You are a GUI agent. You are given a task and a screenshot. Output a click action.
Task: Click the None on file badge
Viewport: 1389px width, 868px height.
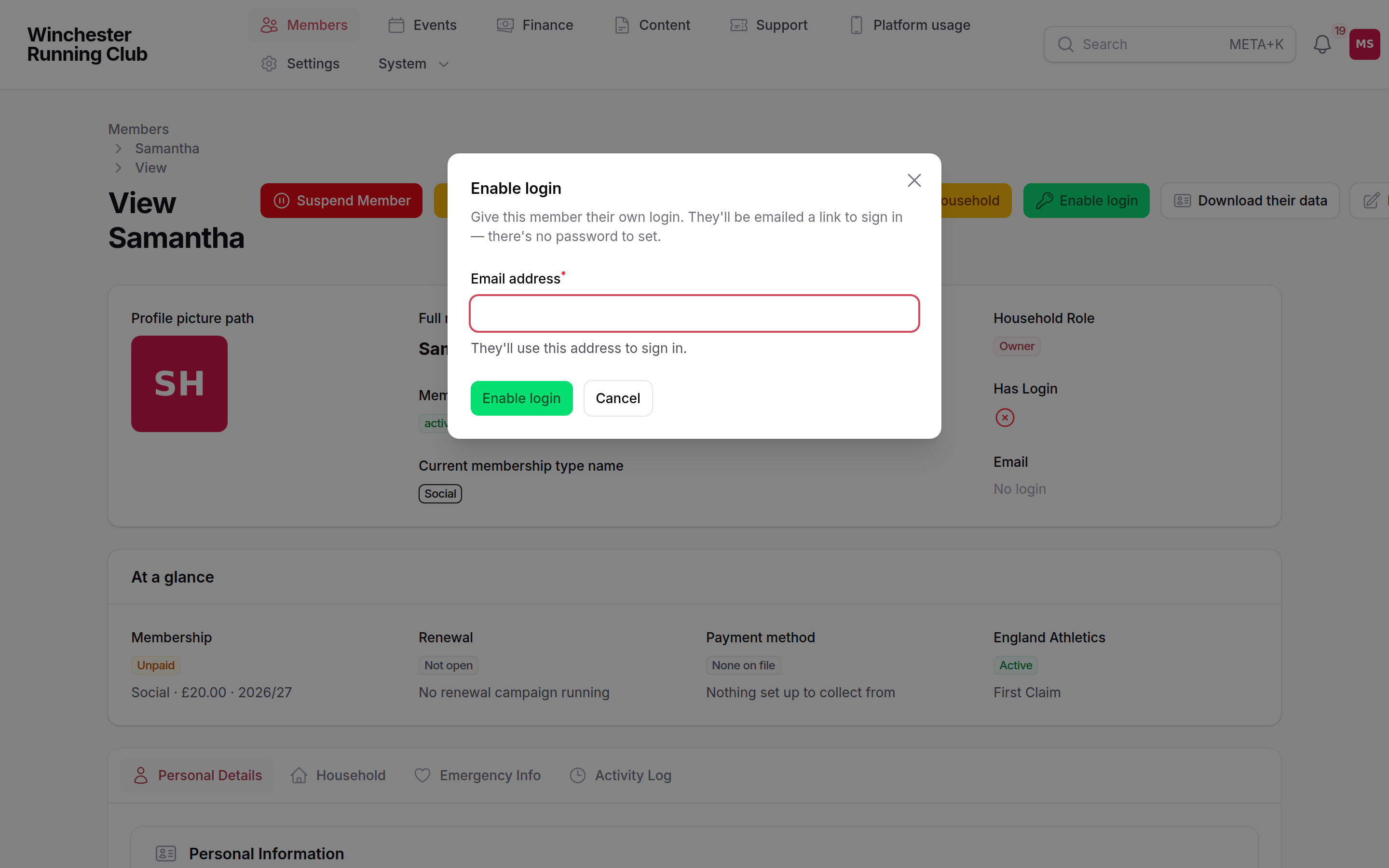[x=743, y=665]
